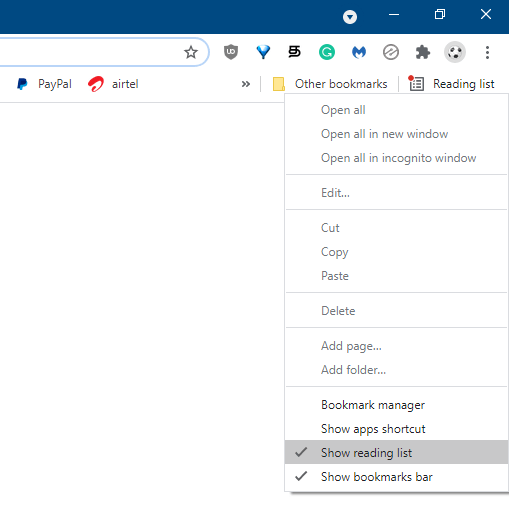Toggle Show apps shortcut
The width and height of the screenshot is (509, 526).
tap(396, 429)
